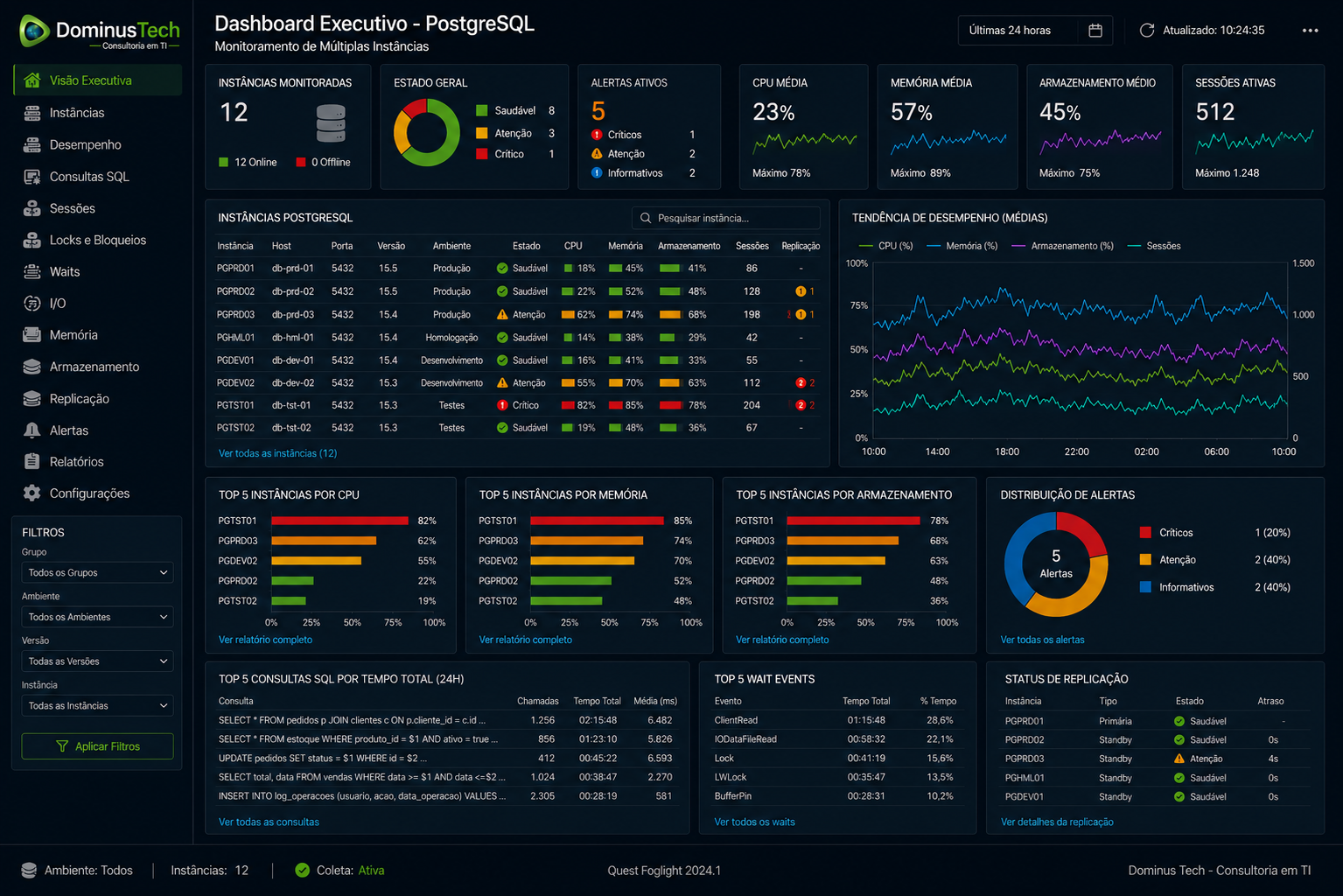Click the PGPRD03 Atenção warning icon
1343x896 pixels.
tap(502, 314)
